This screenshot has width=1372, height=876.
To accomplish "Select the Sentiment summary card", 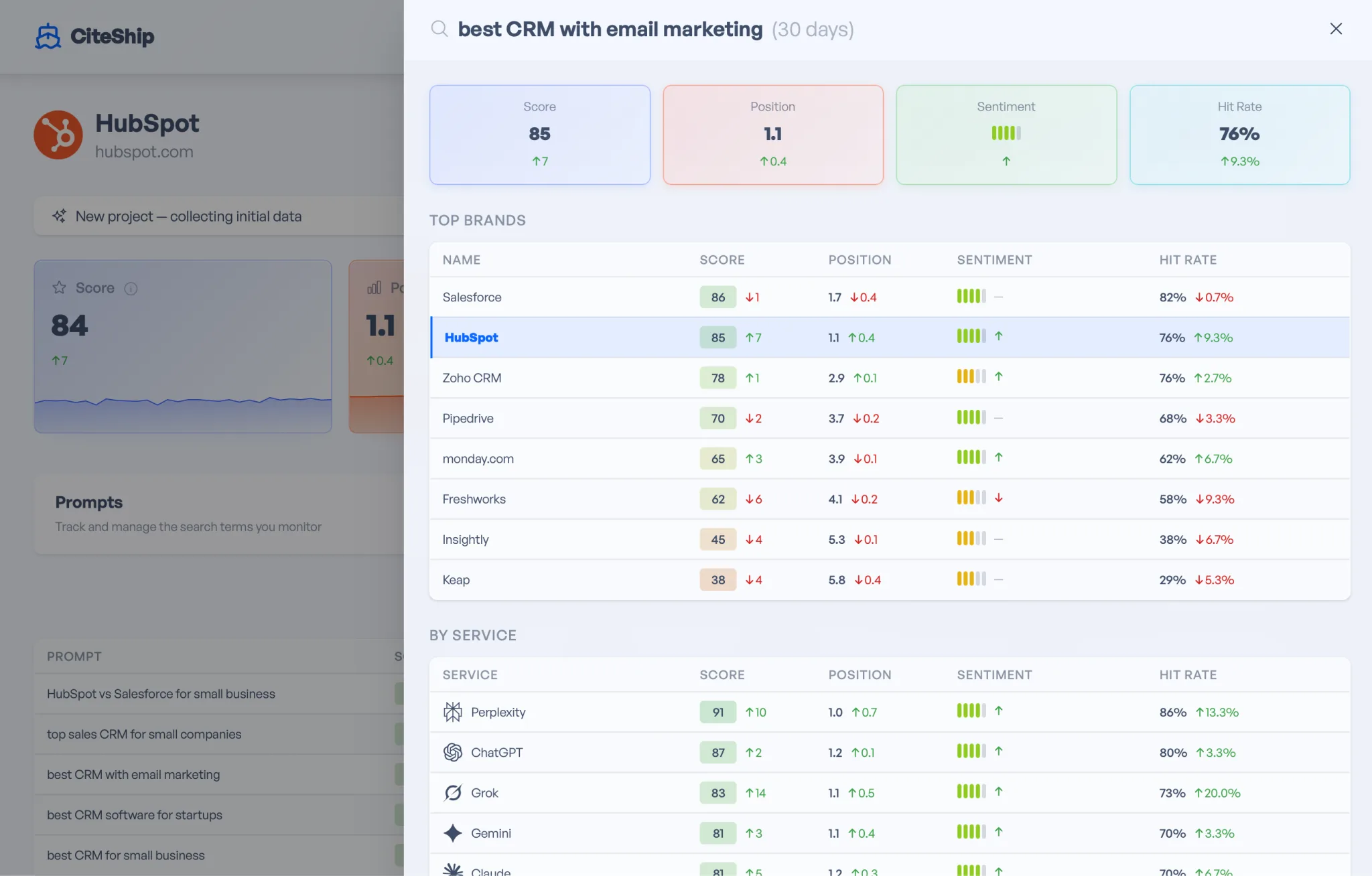I will [x=1006, y=135].
